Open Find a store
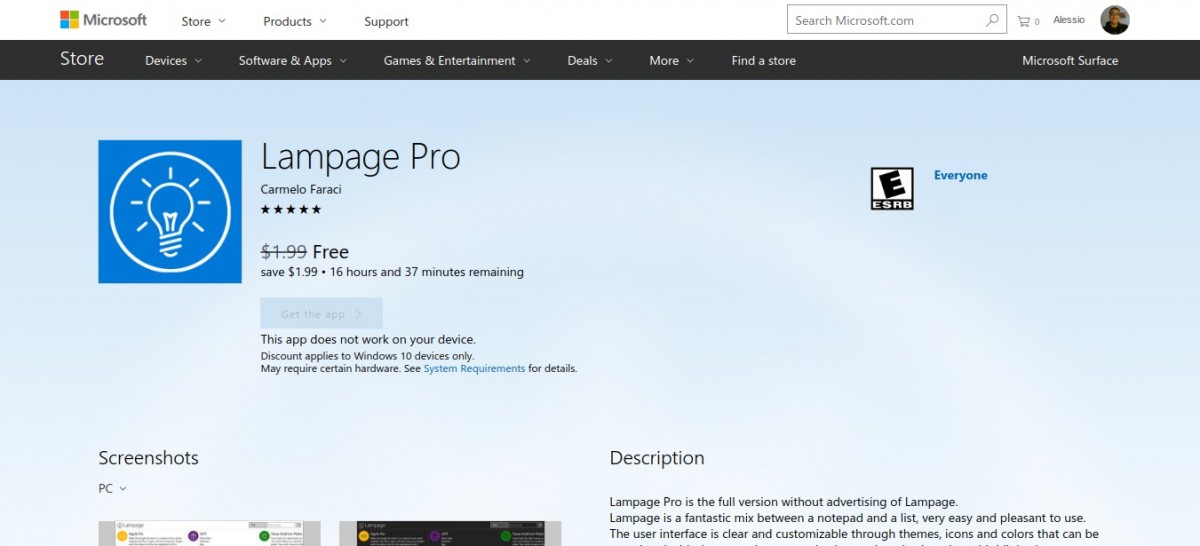Viewport: 1200px width, 546px height. click(x=764, y=60)
